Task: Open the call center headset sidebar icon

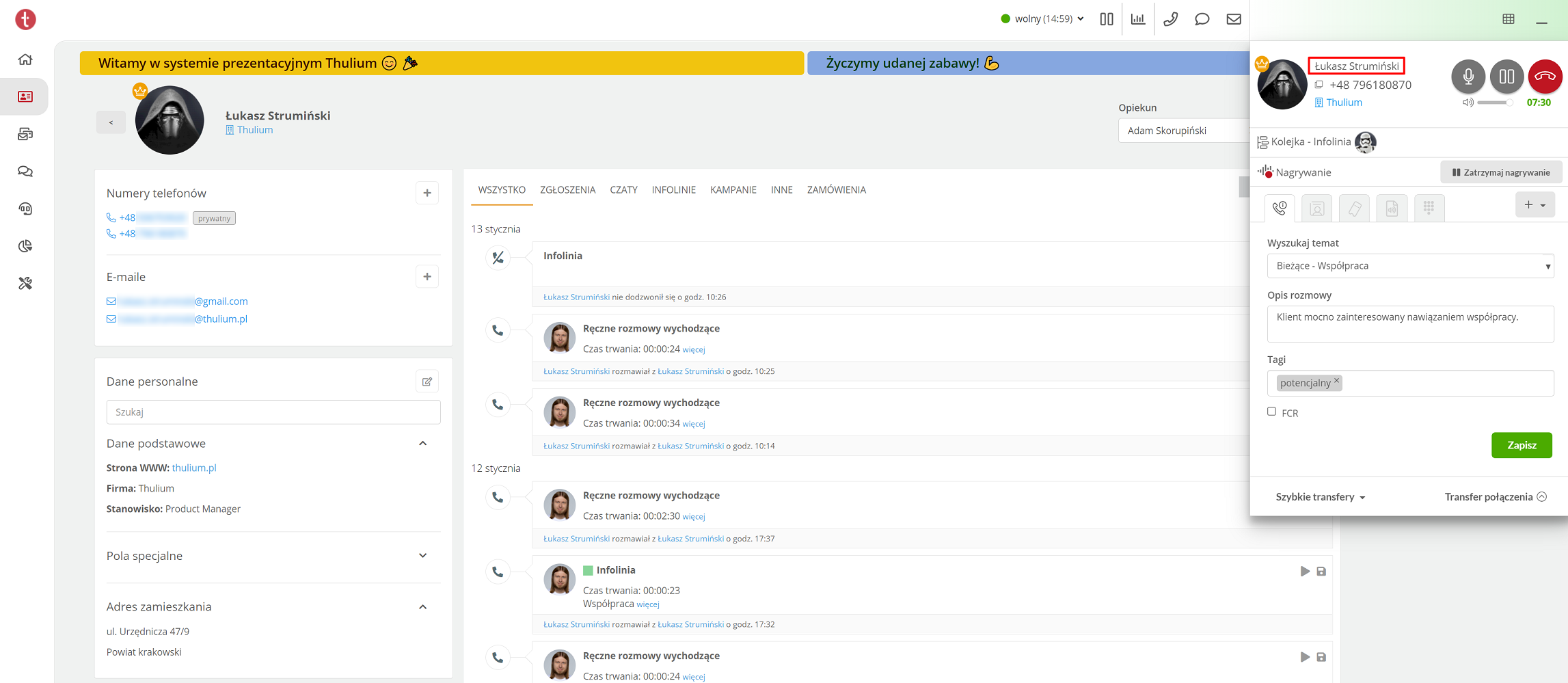Action: coord(25,209)
